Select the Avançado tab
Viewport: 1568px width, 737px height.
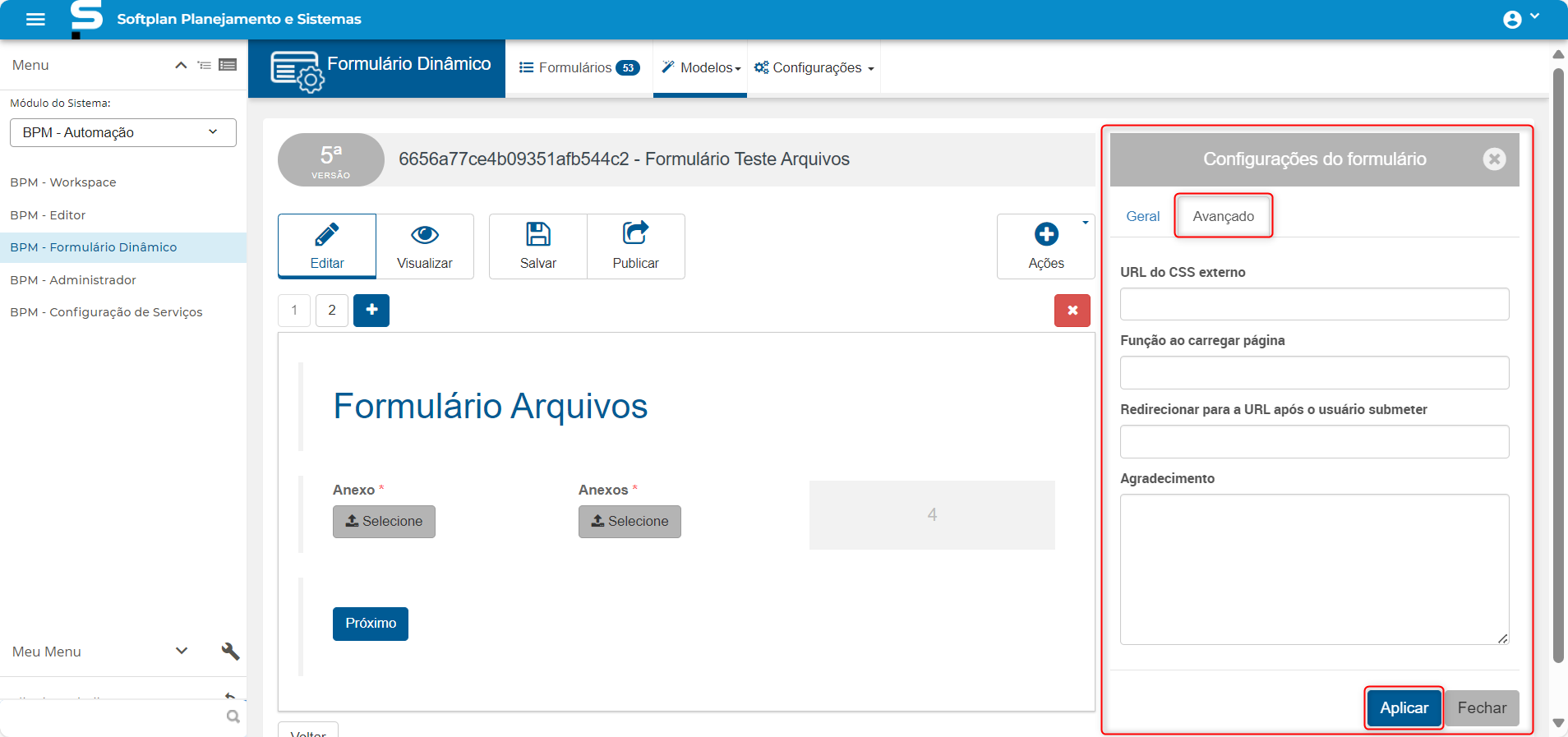[x=1223, y=216]
